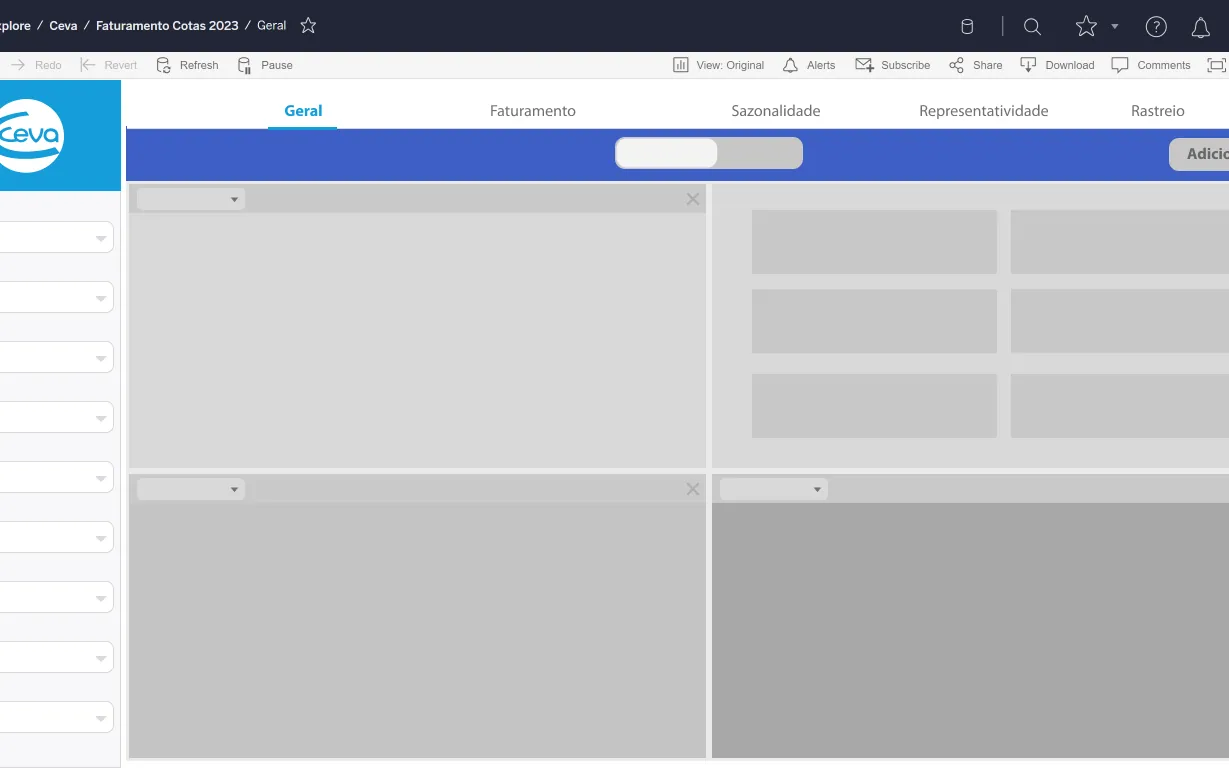The width and height of the screenshot is (1229, 768).
Task: Open data details cylinder icon
Action: 967,27
